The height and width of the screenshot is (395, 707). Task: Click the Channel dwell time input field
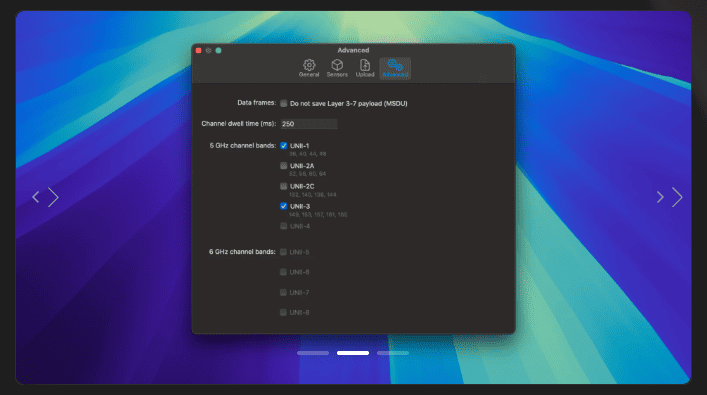click(308, 124)
